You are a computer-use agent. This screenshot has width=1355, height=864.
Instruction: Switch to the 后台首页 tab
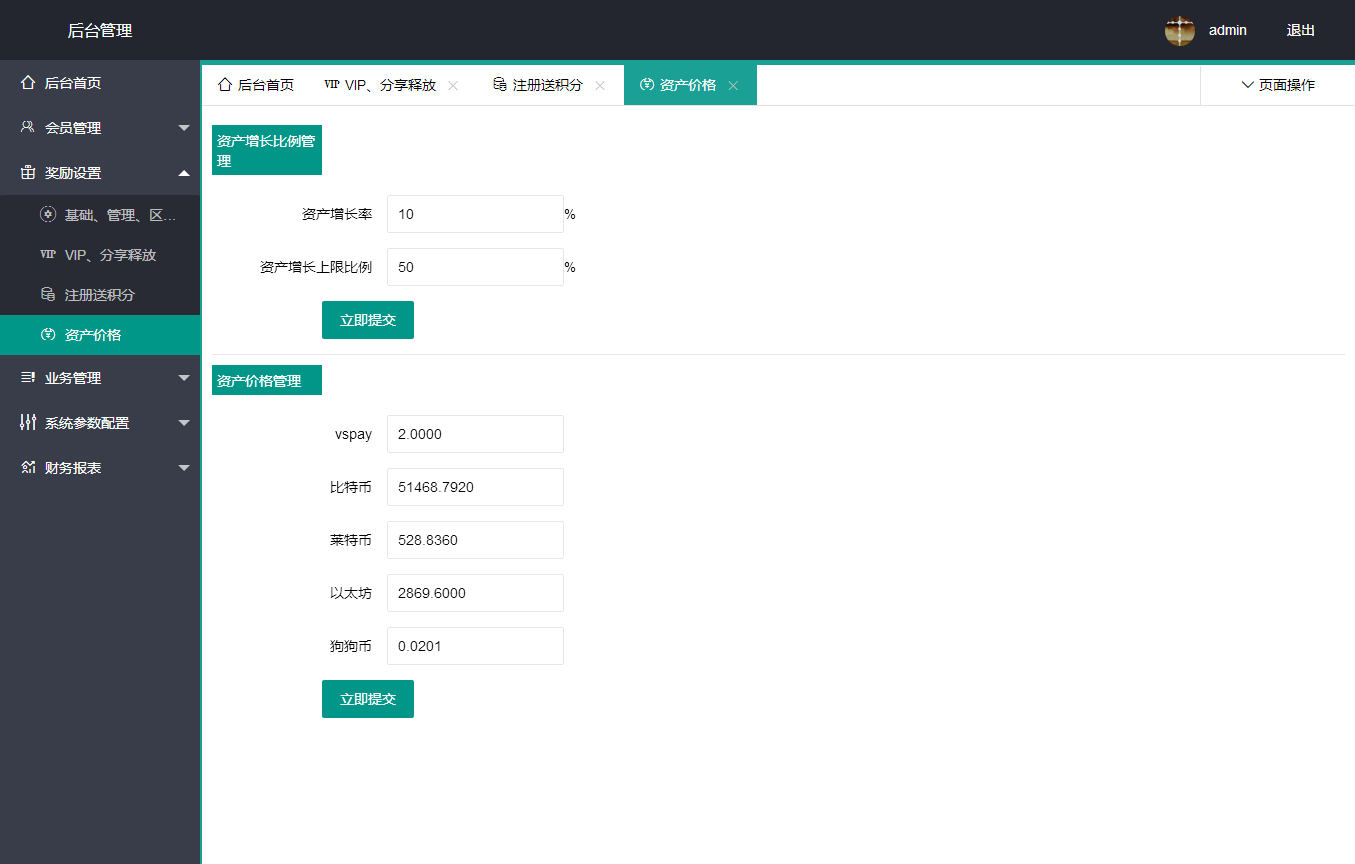(256, 85)
